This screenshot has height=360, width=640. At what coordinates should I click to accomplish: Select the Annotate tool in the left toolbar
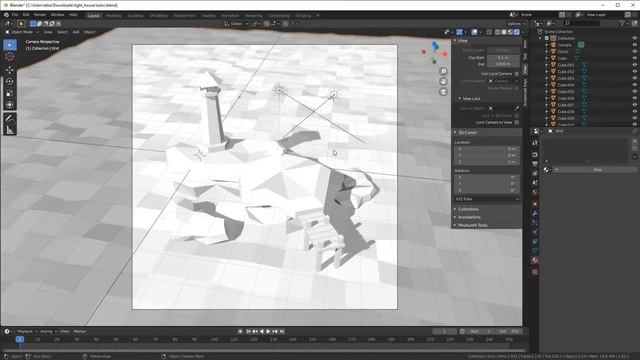tap(10, 118)
